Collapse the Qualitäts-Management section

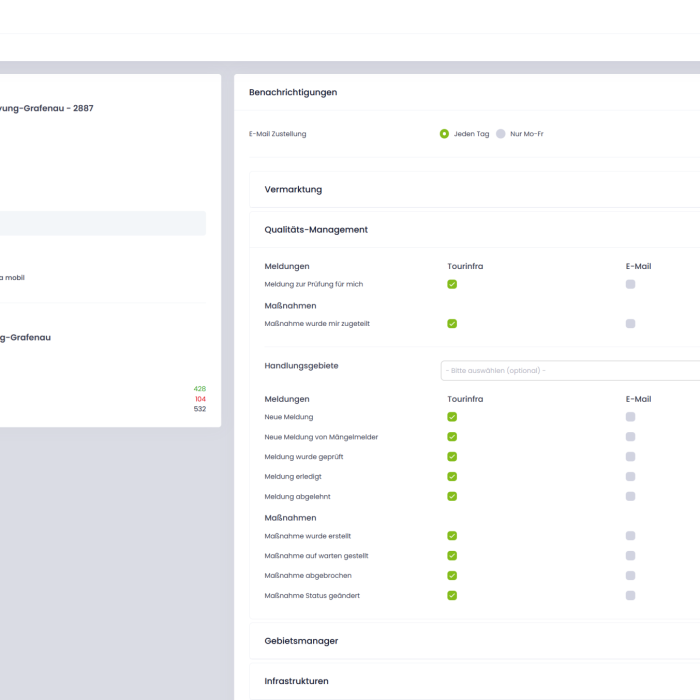(316, 229)
